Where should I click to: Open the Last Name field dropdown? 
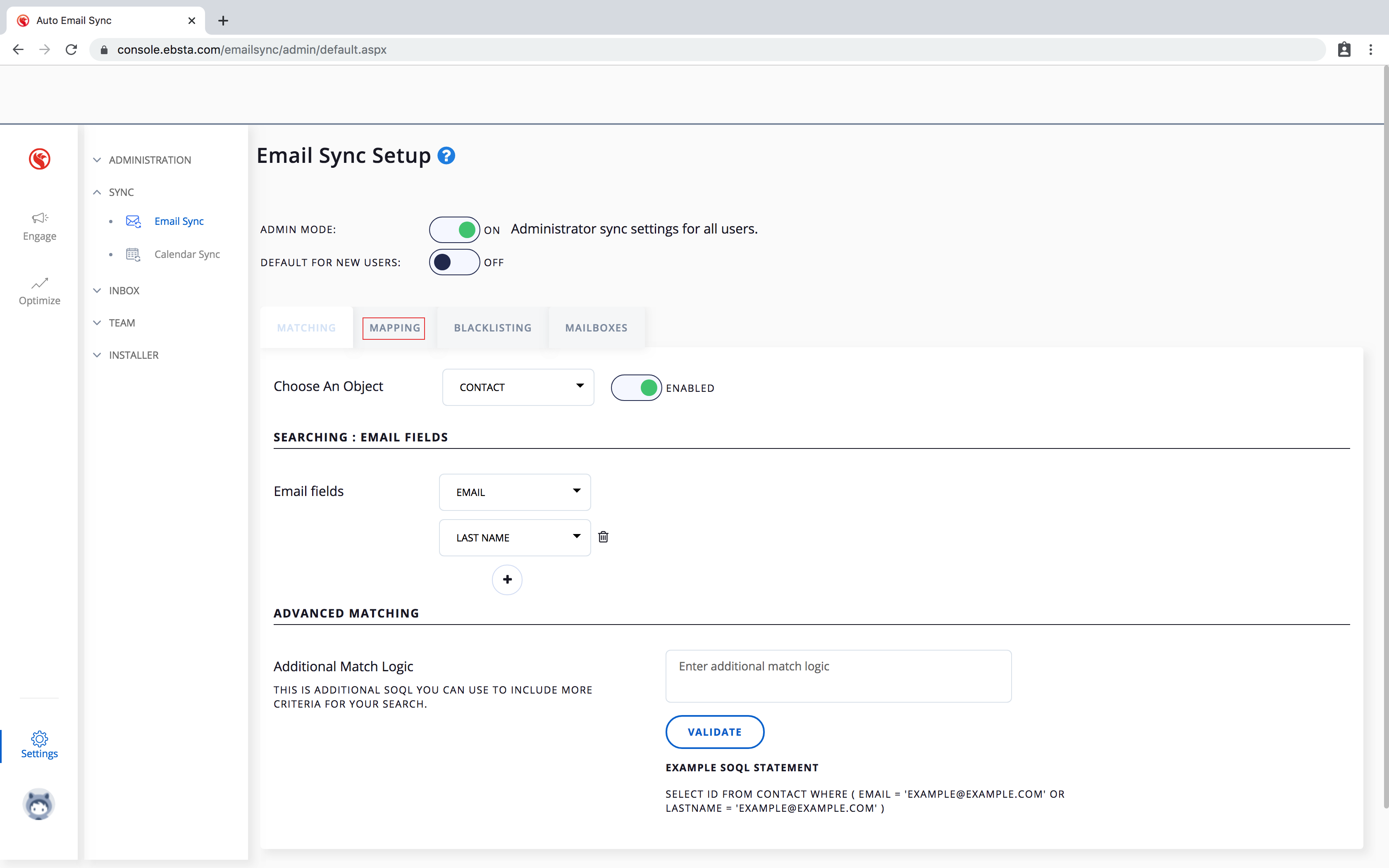[x=514, y=538]
